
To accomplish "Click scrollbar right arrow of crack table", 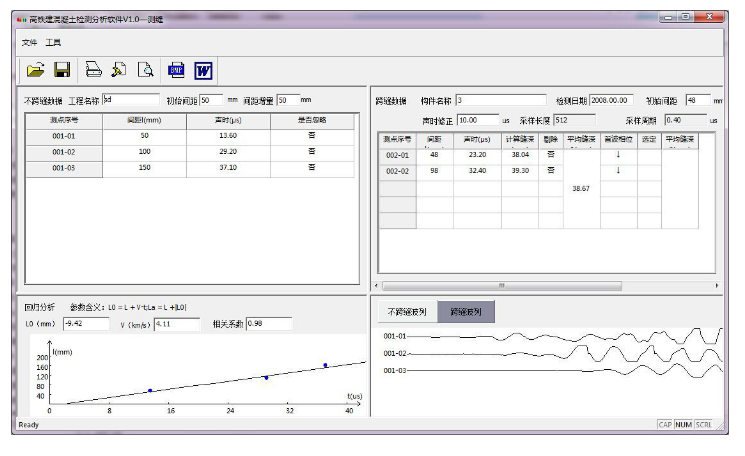I will pos(717,285).
